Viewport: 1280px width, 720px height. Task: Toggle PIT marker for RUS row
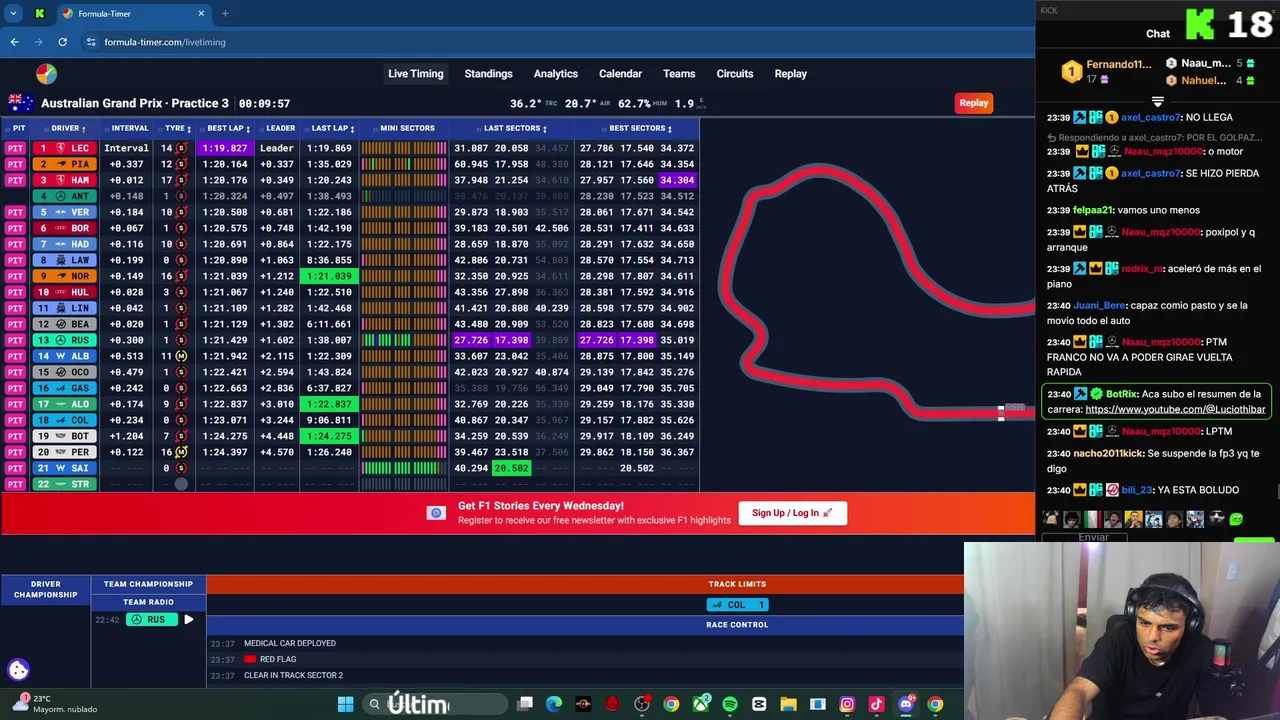pyautogui.click(x=15, y=340)
